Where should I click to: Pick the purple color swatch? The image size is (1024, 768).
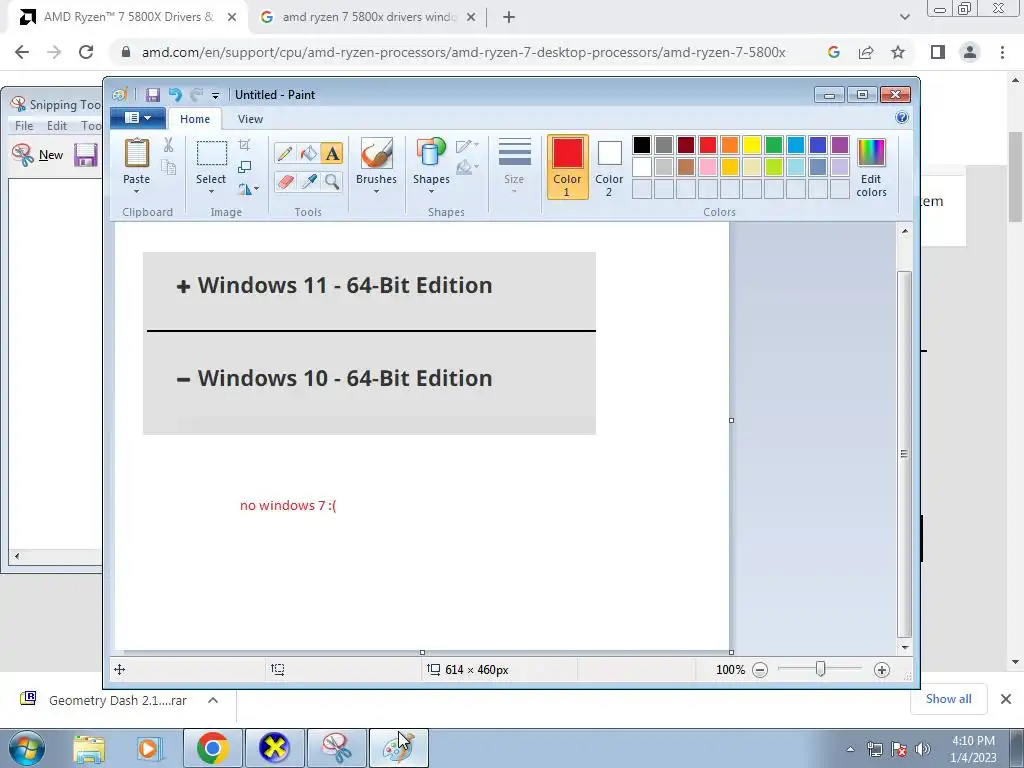[840, 145]
